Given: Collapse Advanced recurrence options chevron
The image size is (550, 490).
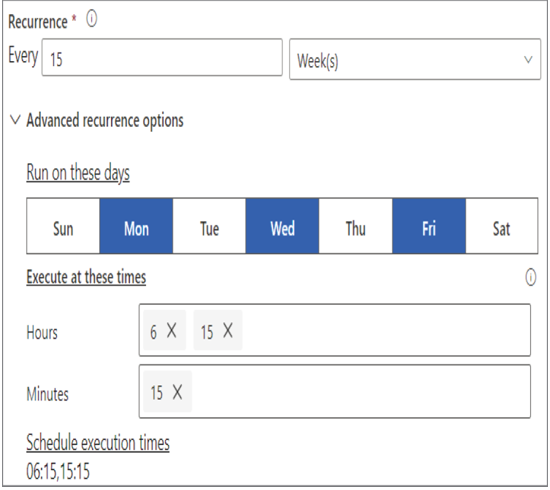Looking at the screenshot, I should [x=15, y=120].
